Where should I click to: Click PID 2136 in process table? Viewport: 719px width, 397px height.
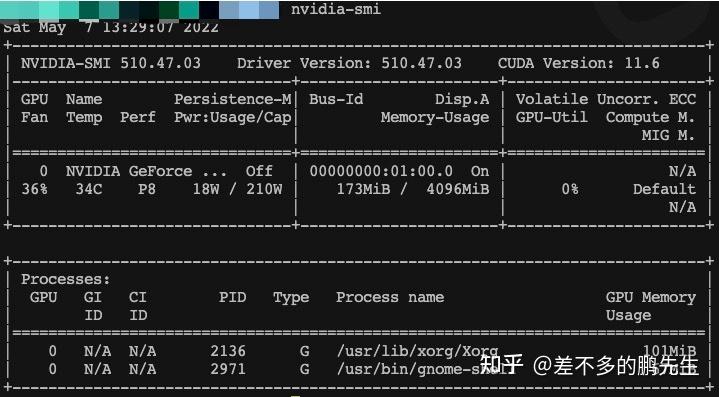[x=228, y=351]
